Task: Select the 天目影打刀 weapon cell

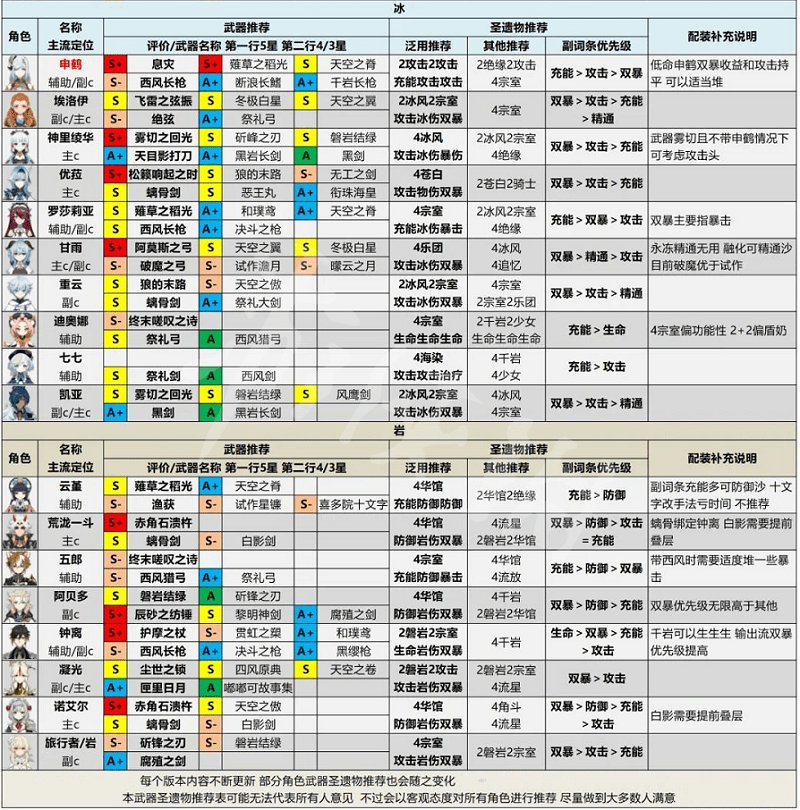Action: click(x=163, y=156)
